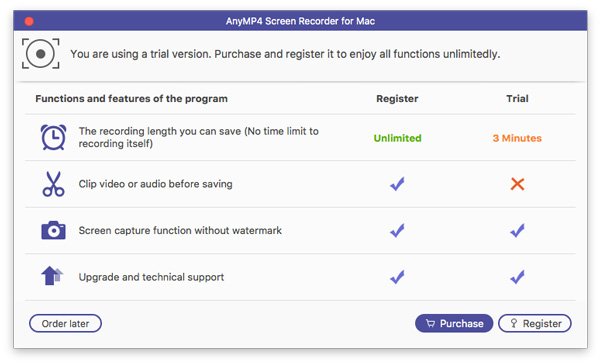The image size is (600, 364).
Task: Click the Purchase button
Action: (454, 323)
